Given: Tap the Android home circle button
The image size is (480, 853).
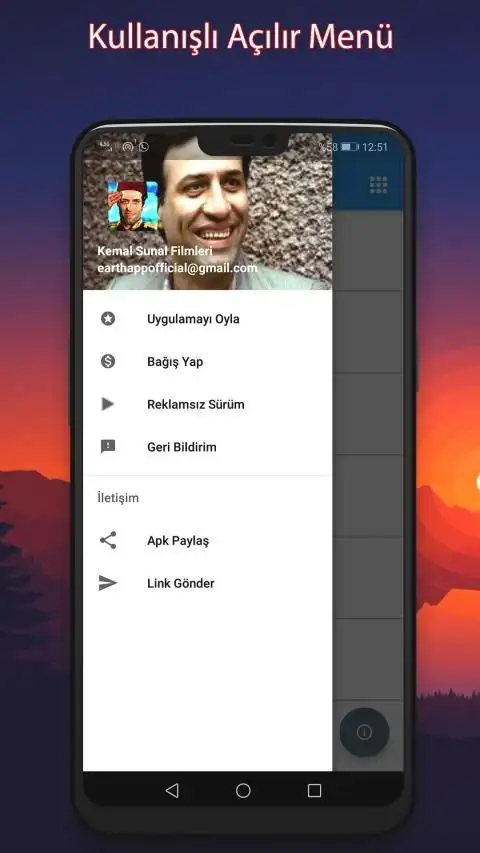Looking at the screenshot, I should point(243,790).
